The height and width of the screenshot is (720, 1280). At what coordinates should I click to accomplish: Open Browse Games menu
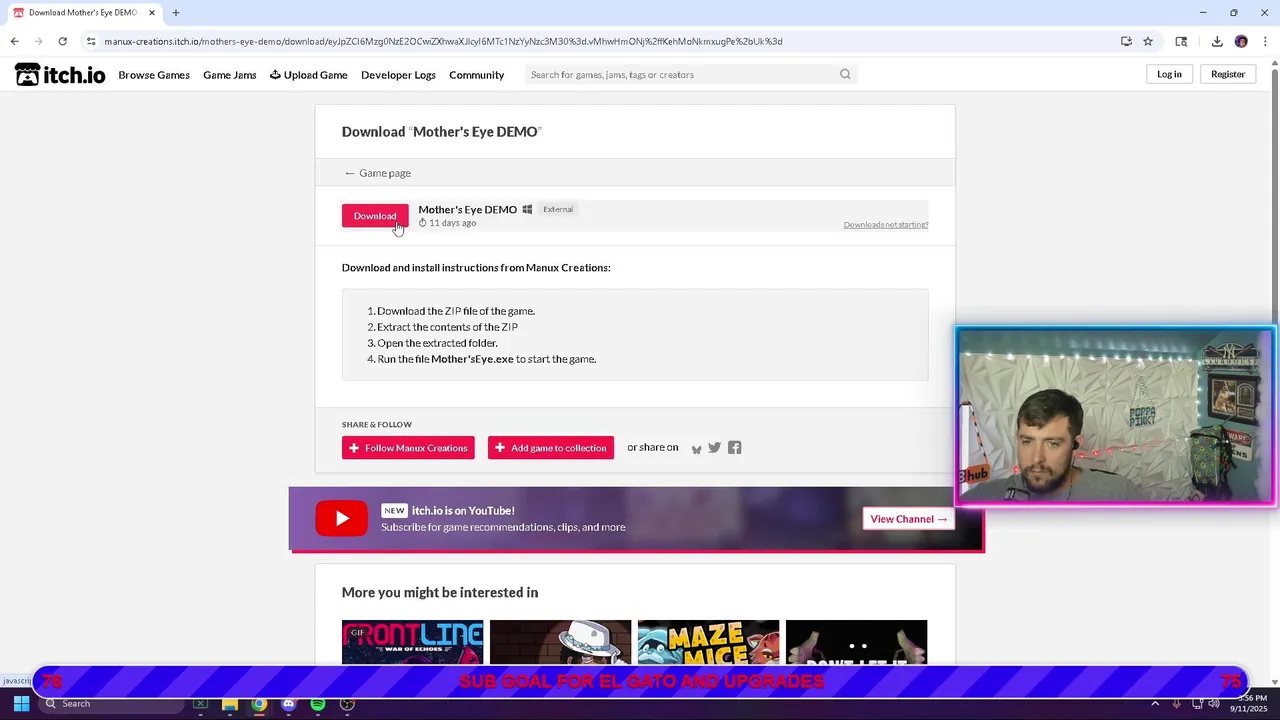pyautogui.click(x=154, y=75)
